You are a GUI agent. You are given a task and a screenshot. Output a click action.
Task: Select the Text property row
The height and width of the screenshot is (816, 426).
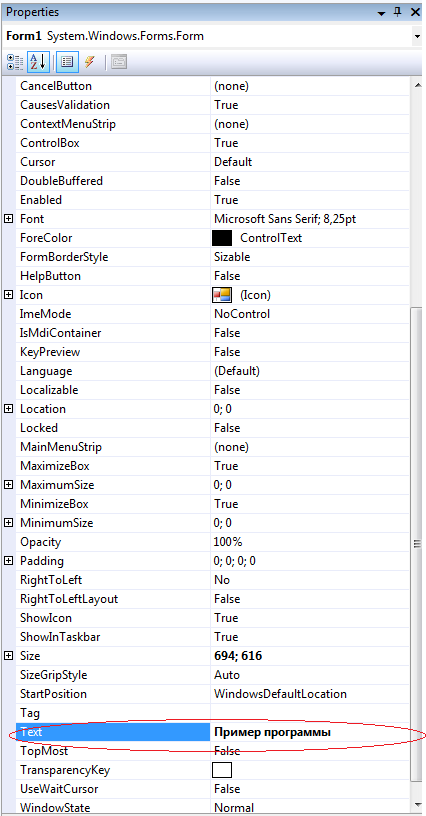[x=213, y=732]
